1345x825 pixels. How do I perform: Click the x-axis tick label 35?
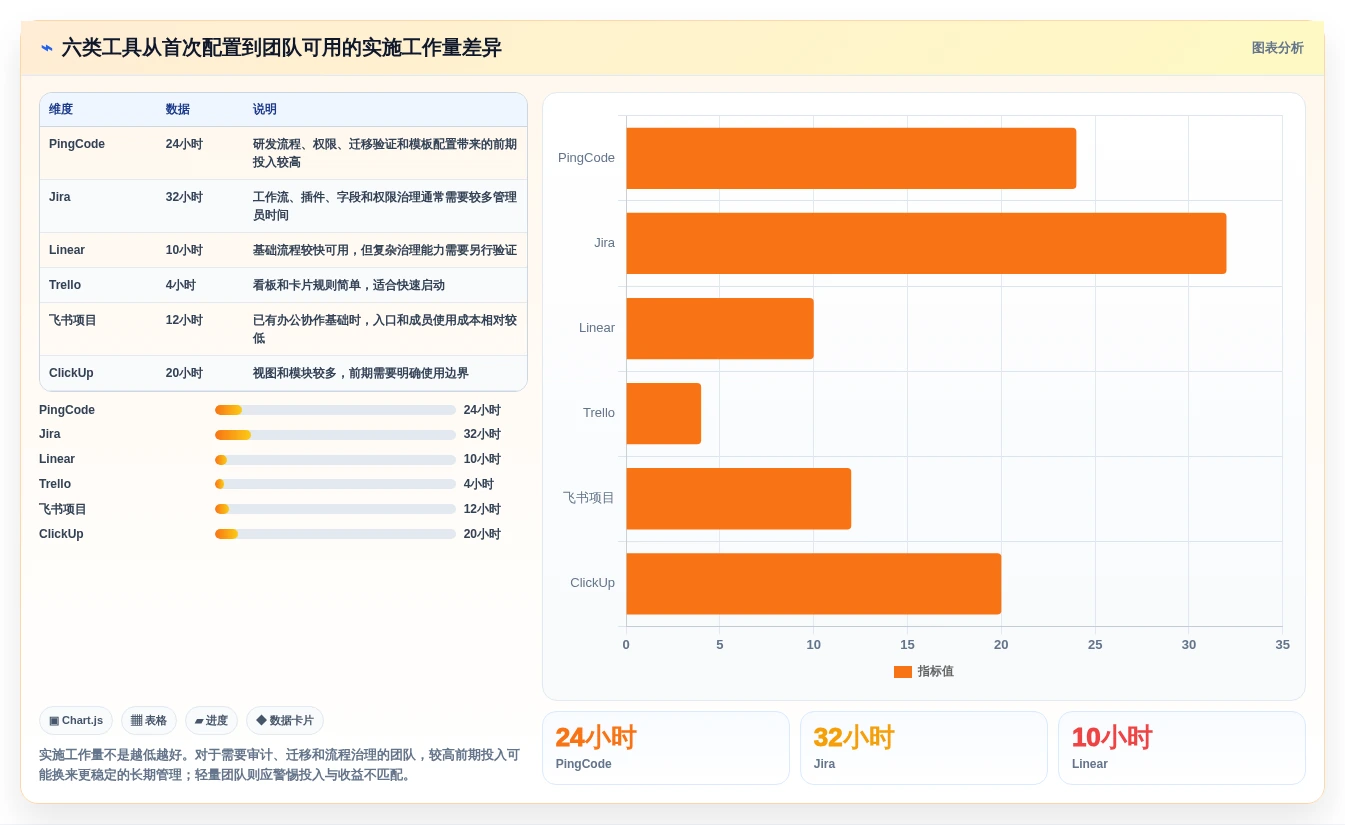tap(1282, 645)
